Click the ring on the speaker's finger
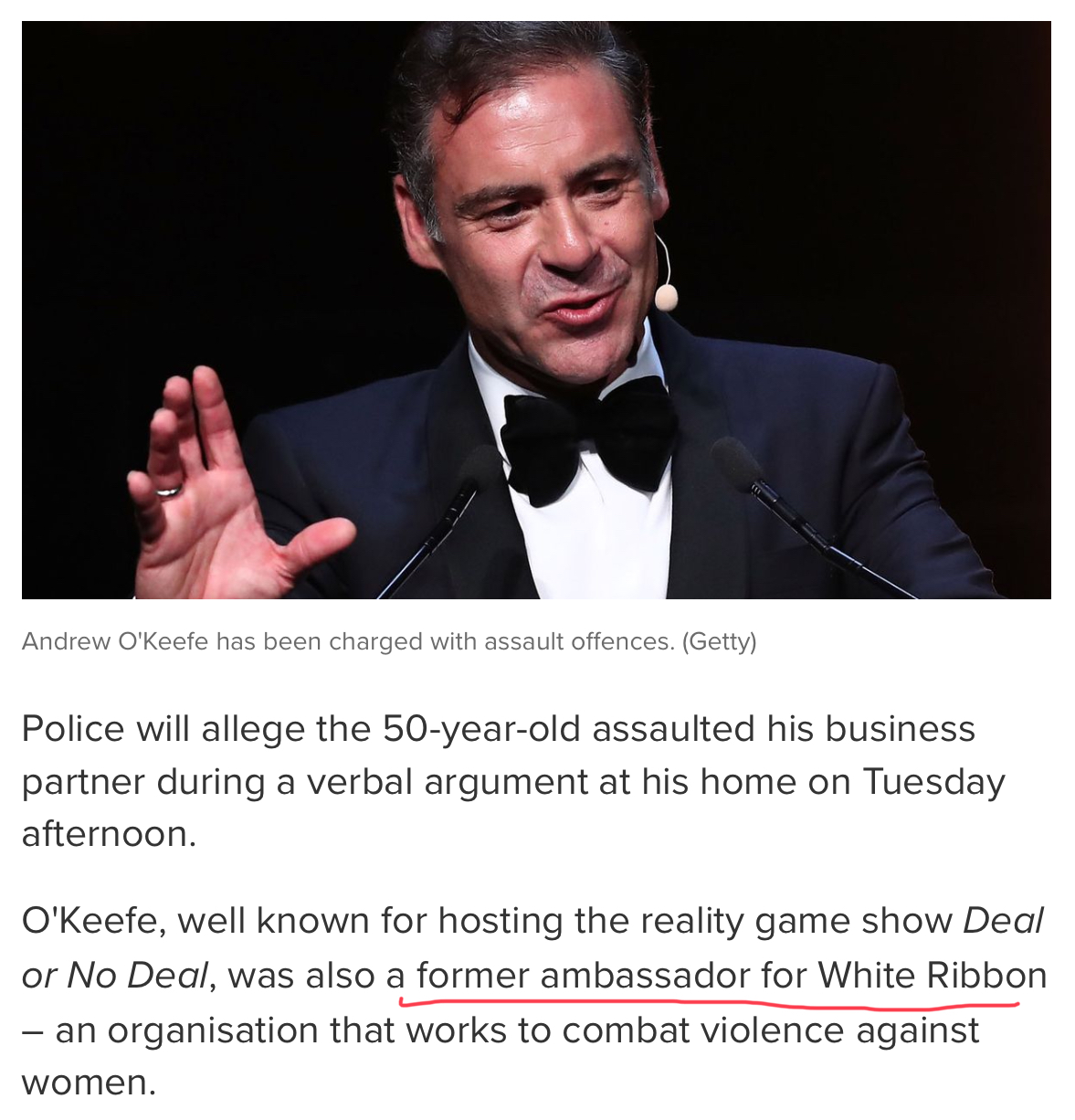The image size is (1075, 1120). [169, 491]
